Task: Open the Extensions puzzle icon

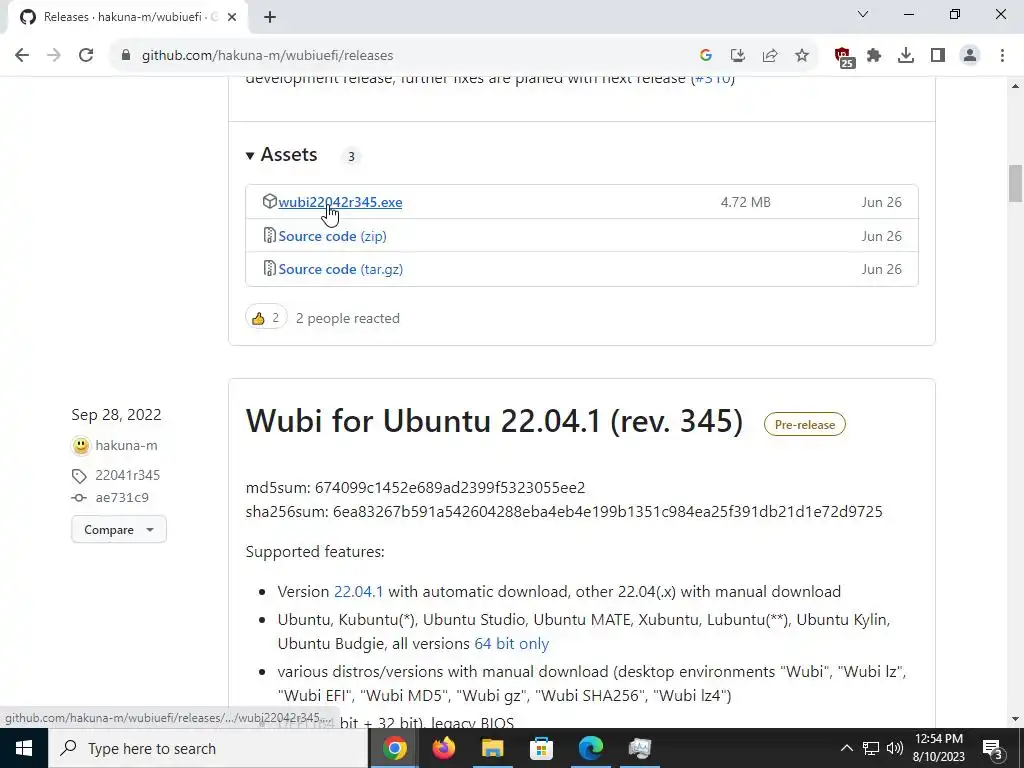Action: (x=874, y=56)
